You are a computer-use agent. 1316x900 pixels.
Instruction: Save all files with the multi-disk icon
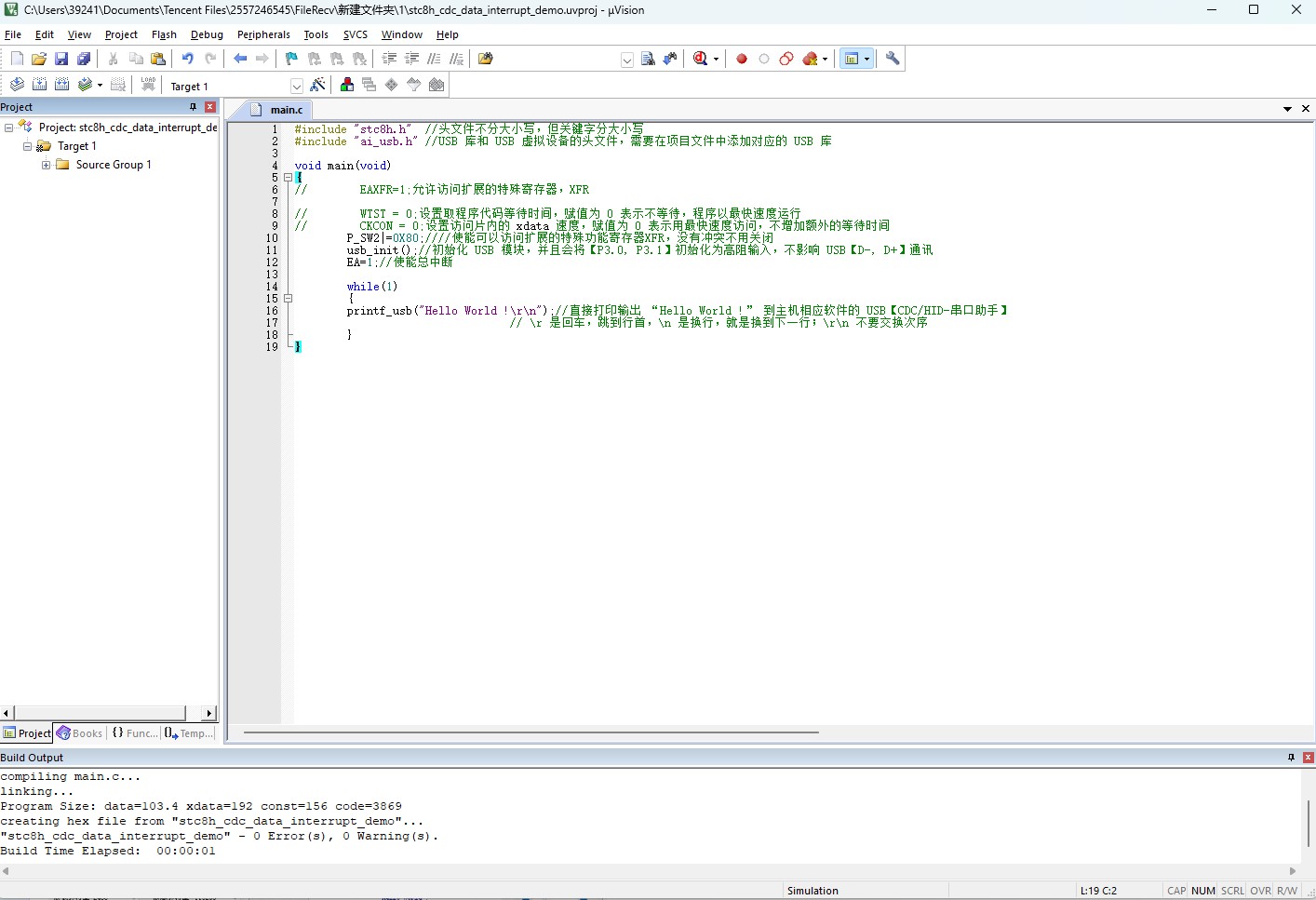click(84, 59)
